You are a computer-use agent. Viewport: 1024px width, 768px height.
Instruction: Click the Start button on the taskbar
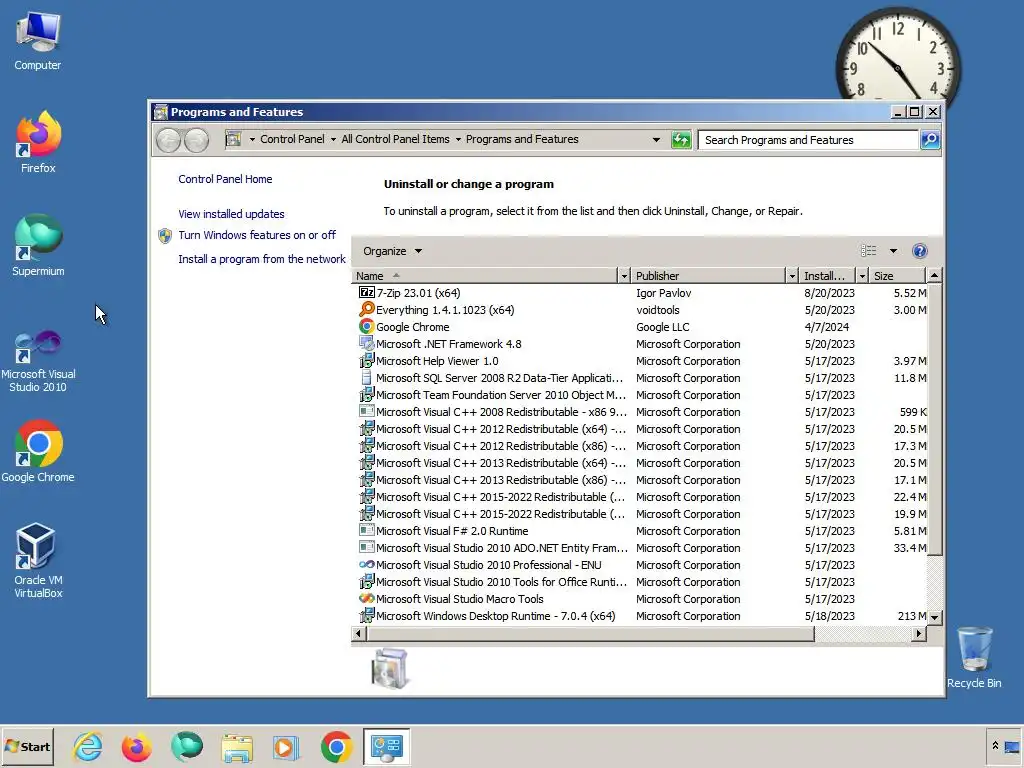(27, 746)
